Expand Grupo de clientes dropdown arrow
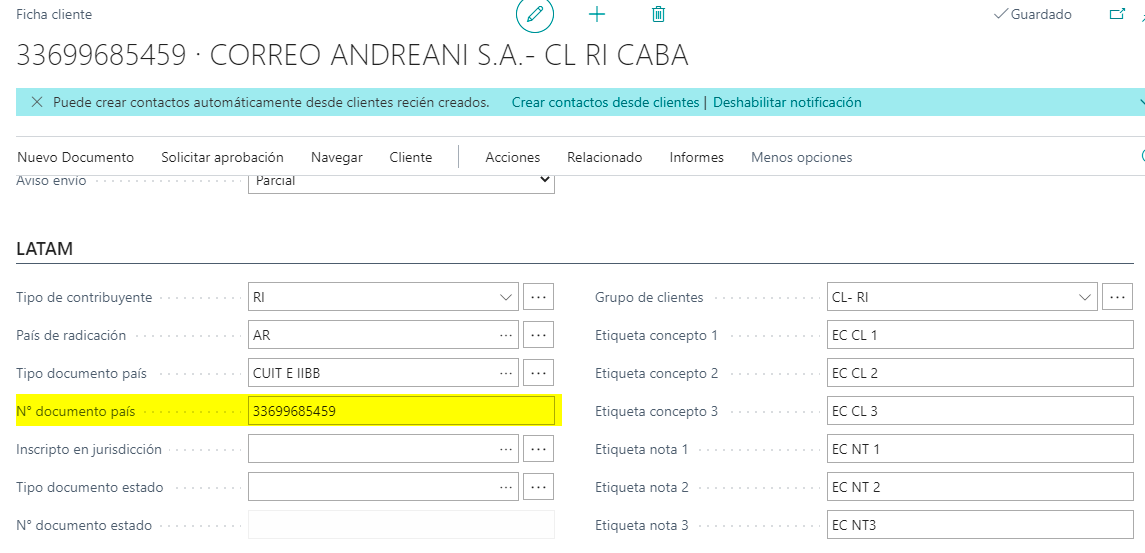The image size is (1145, 553). tap(1084, 297)
